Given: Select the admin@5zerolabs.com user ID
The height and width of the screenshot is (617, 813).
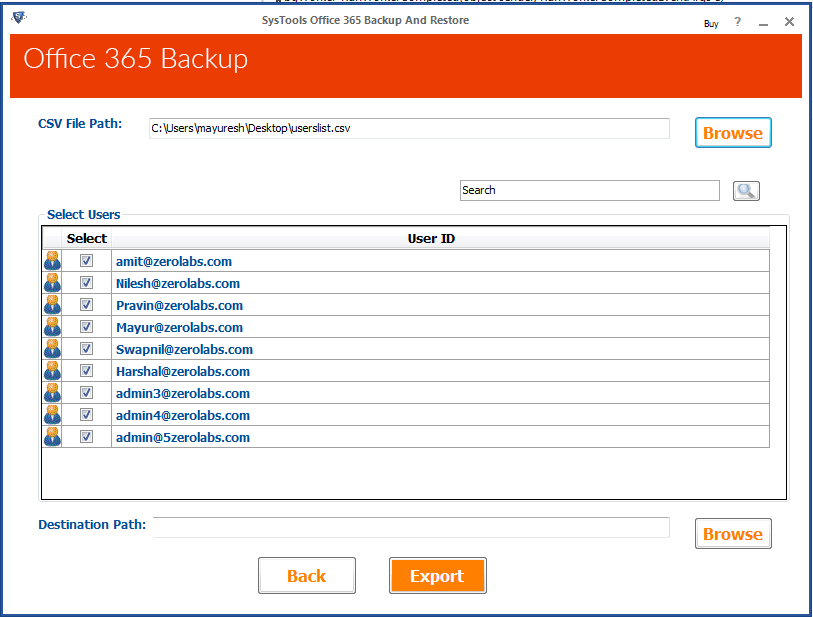Looking at the screenshot, I should coord(183,438).
